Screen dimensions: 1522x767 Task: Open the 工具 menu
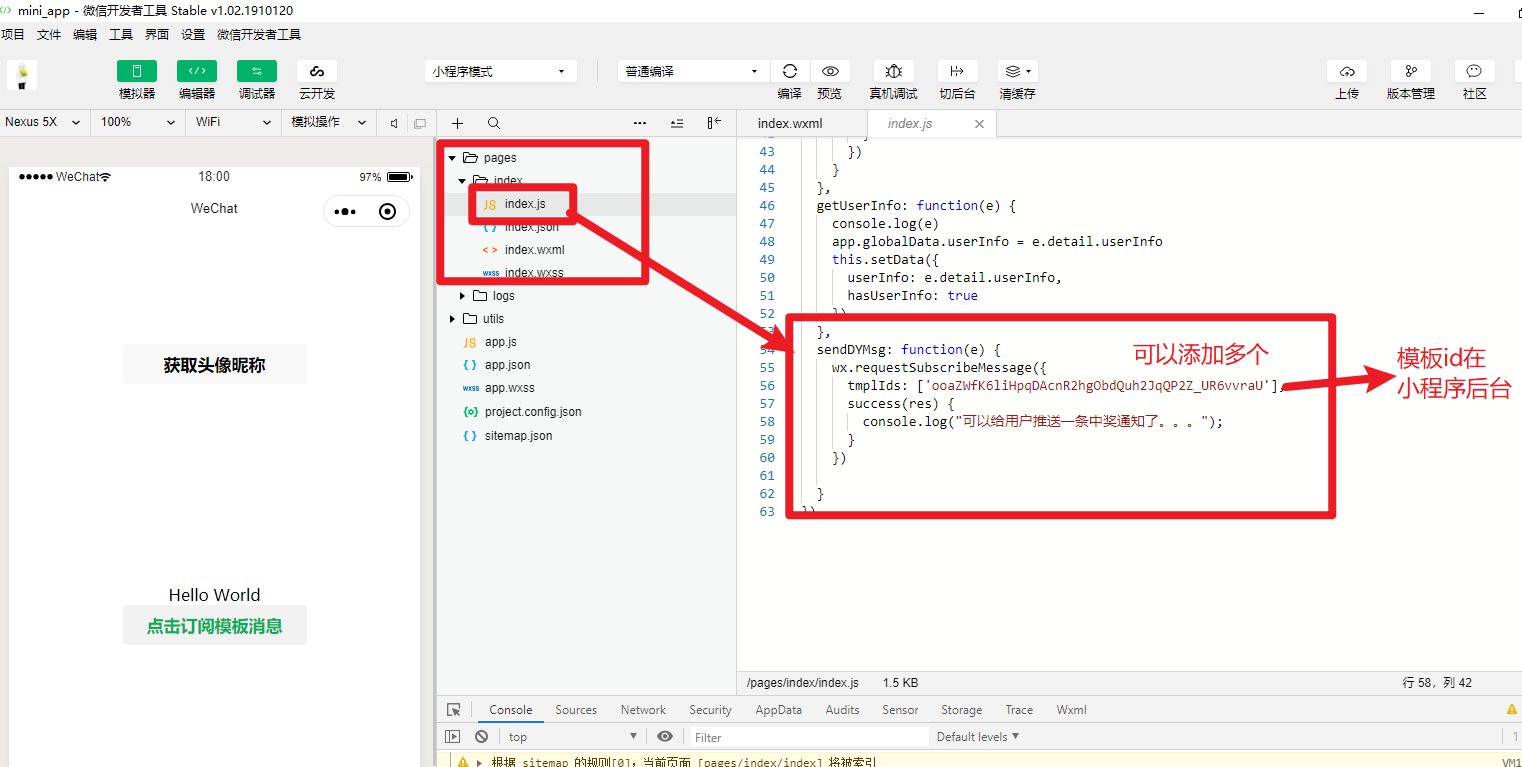[121, 35]
